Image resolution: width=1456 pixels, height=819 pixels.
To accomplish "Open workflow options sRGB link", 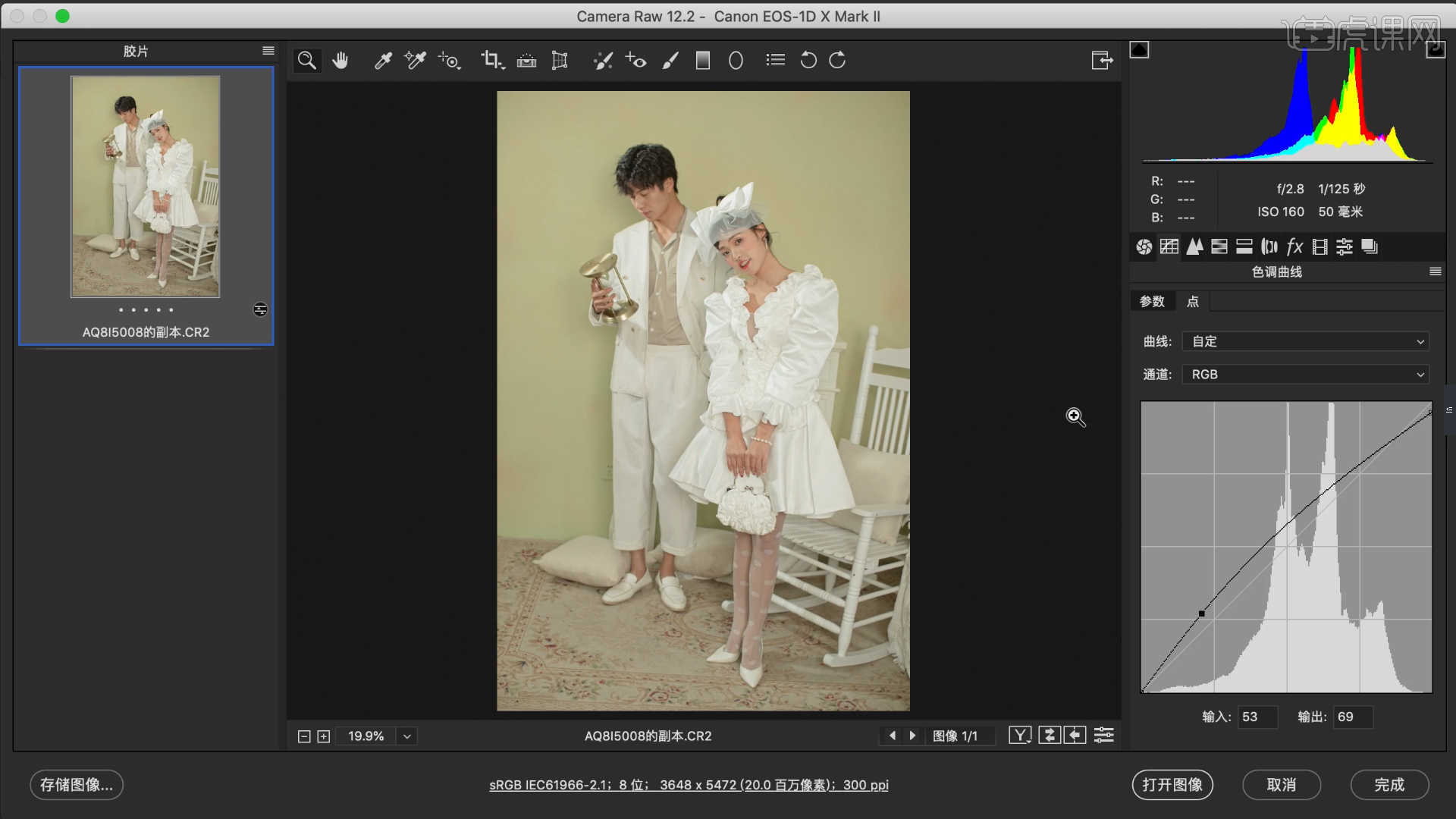I will [x=689, y=785].
